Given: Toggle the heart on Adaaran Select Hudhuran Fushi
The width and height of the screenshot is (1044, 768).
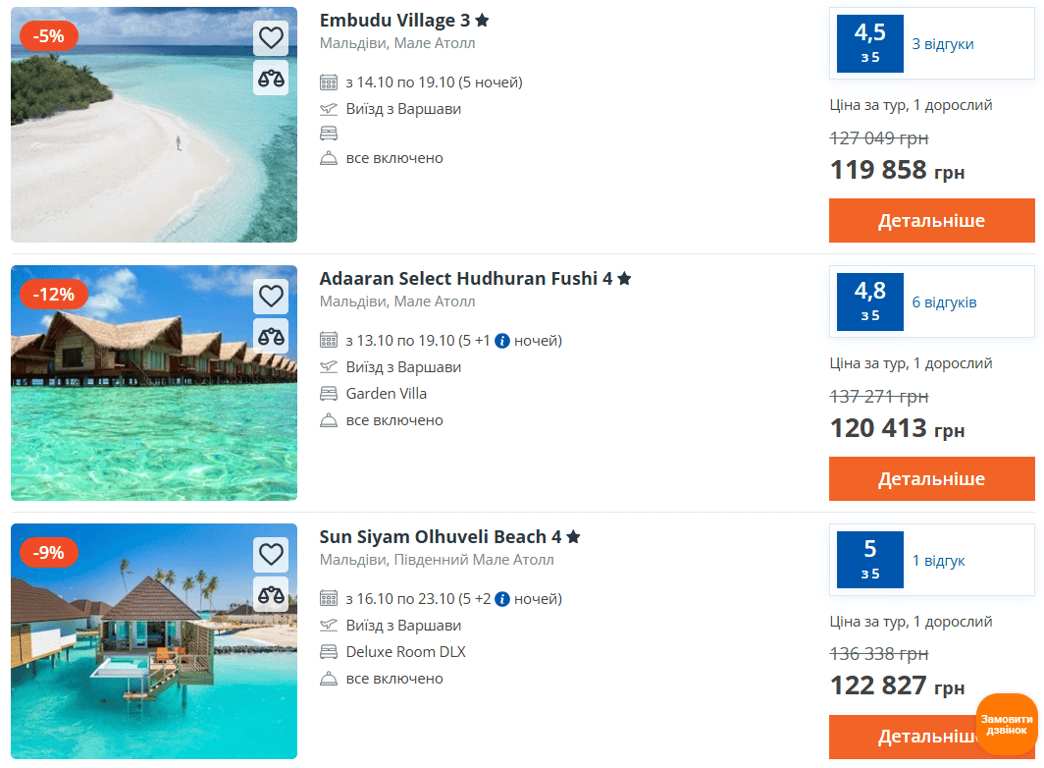Looking at the screenshot, I should [x=270, y=296].
